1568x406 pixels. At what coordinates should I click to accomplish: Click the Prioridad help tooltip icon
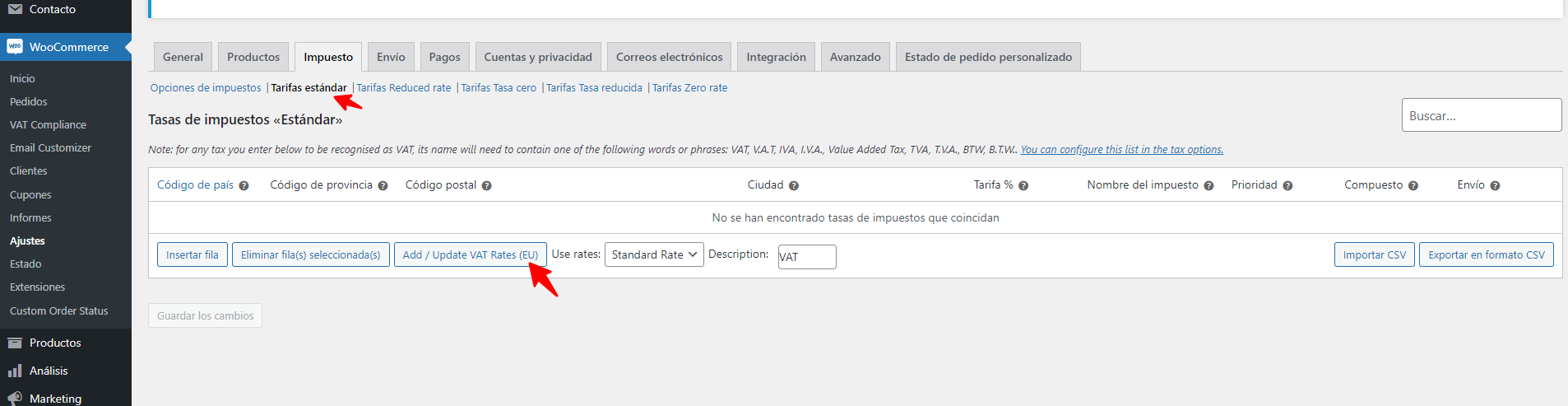(1287, 186)
